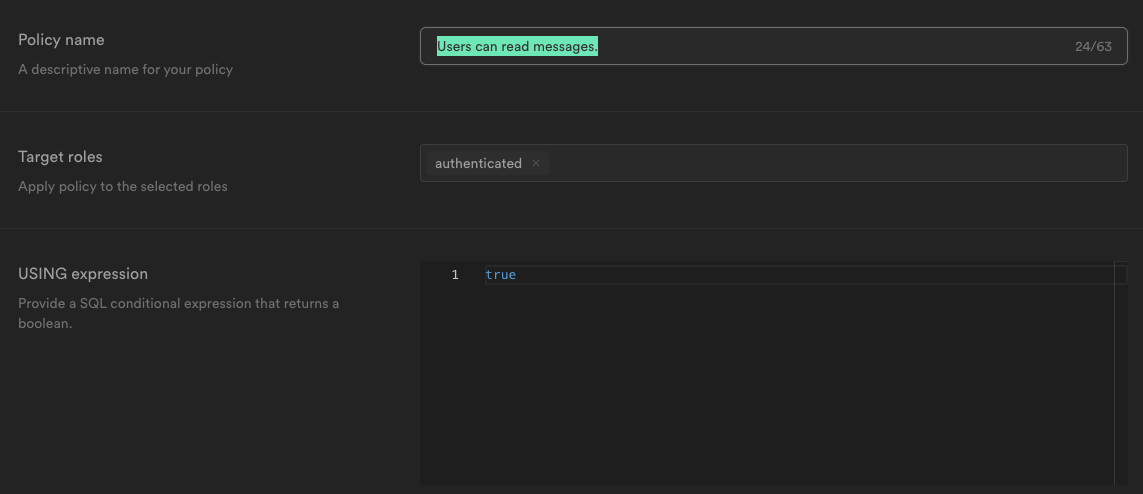Click the highlighted 'Users can read messages.' text
Image resolution: width=1143 pixels, height=494 pixels.
pos(517,47)
